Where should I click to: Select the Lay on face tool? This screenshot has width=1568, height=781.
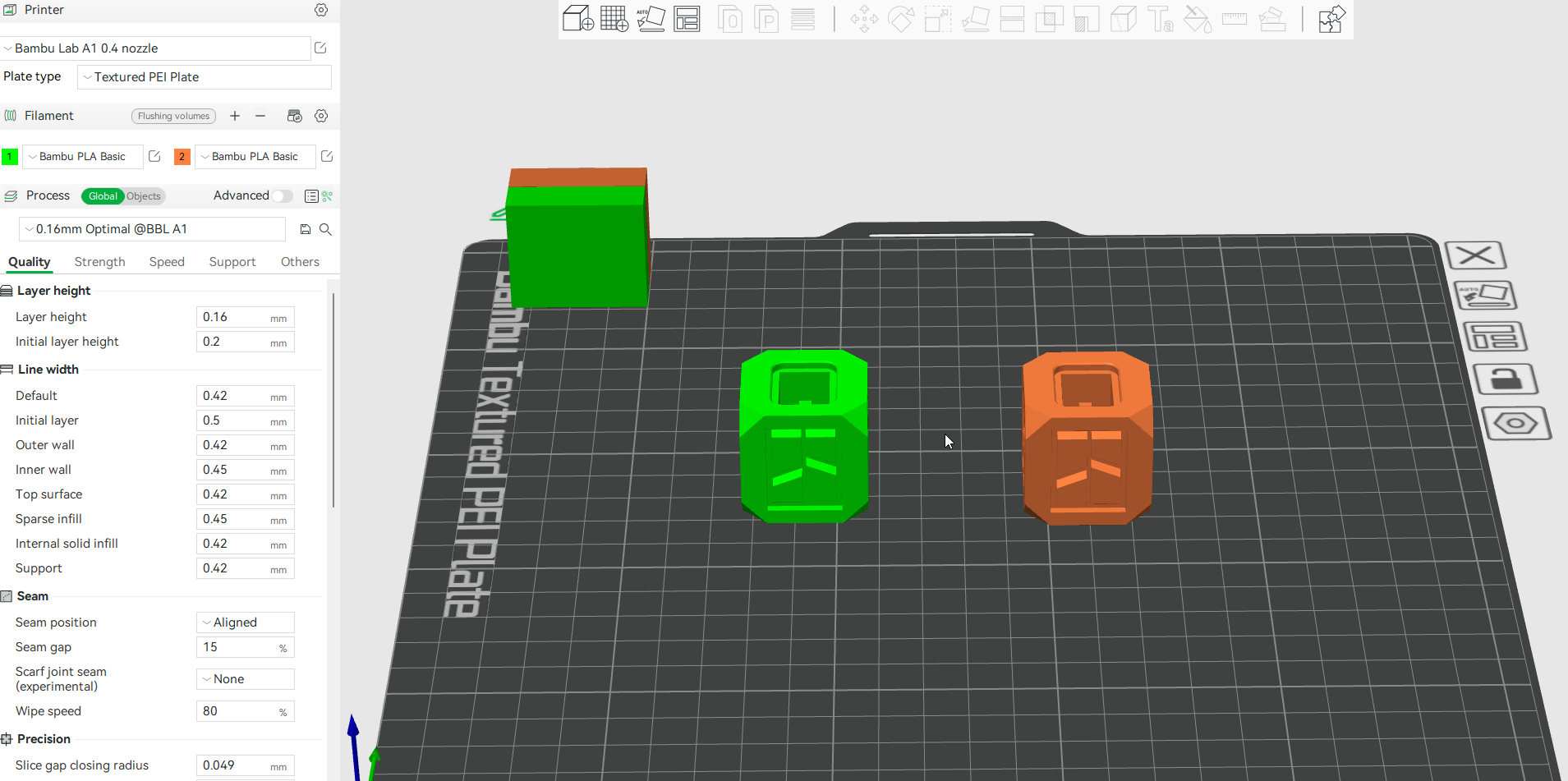point(975,18)
